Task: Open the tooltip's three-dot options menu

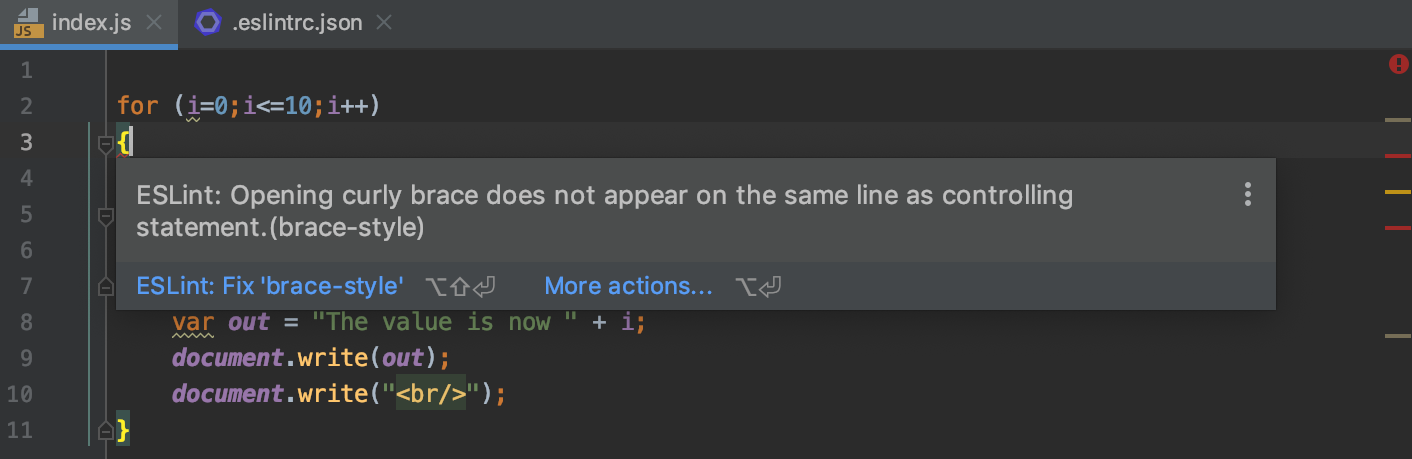Action: [1247, 194]
